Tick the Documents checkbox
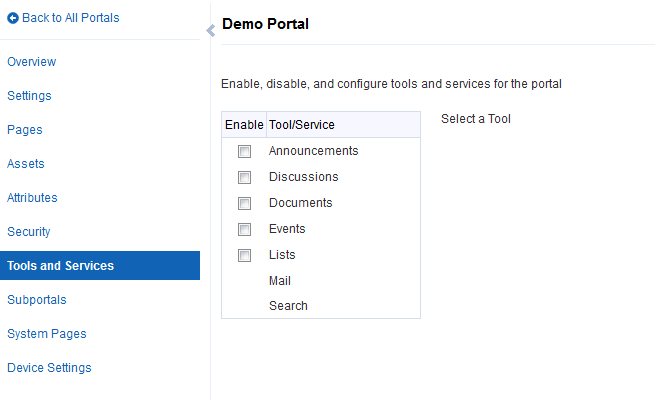Screen dimensions: 655x400 tap(244, 203)
